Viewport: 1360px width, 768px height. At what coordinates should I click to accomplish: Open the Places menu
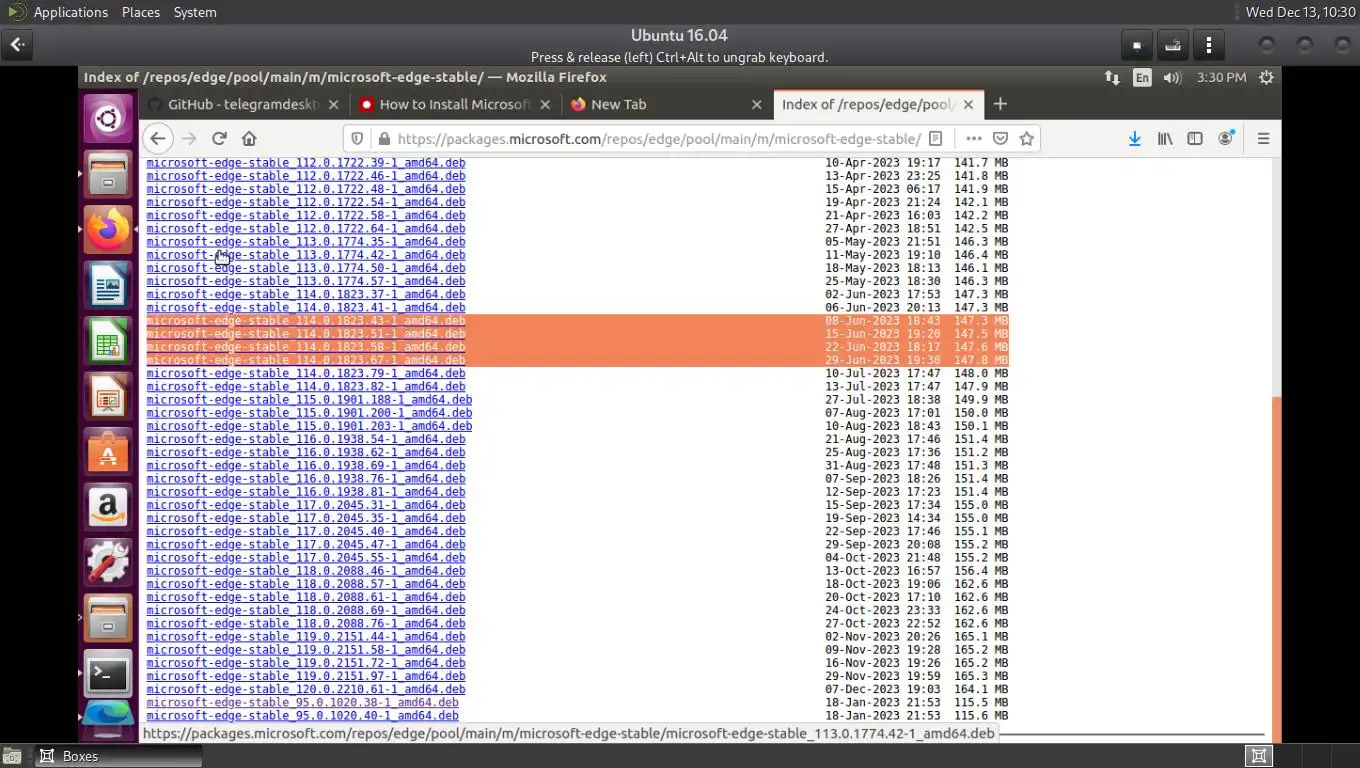[x=141, y=12]
